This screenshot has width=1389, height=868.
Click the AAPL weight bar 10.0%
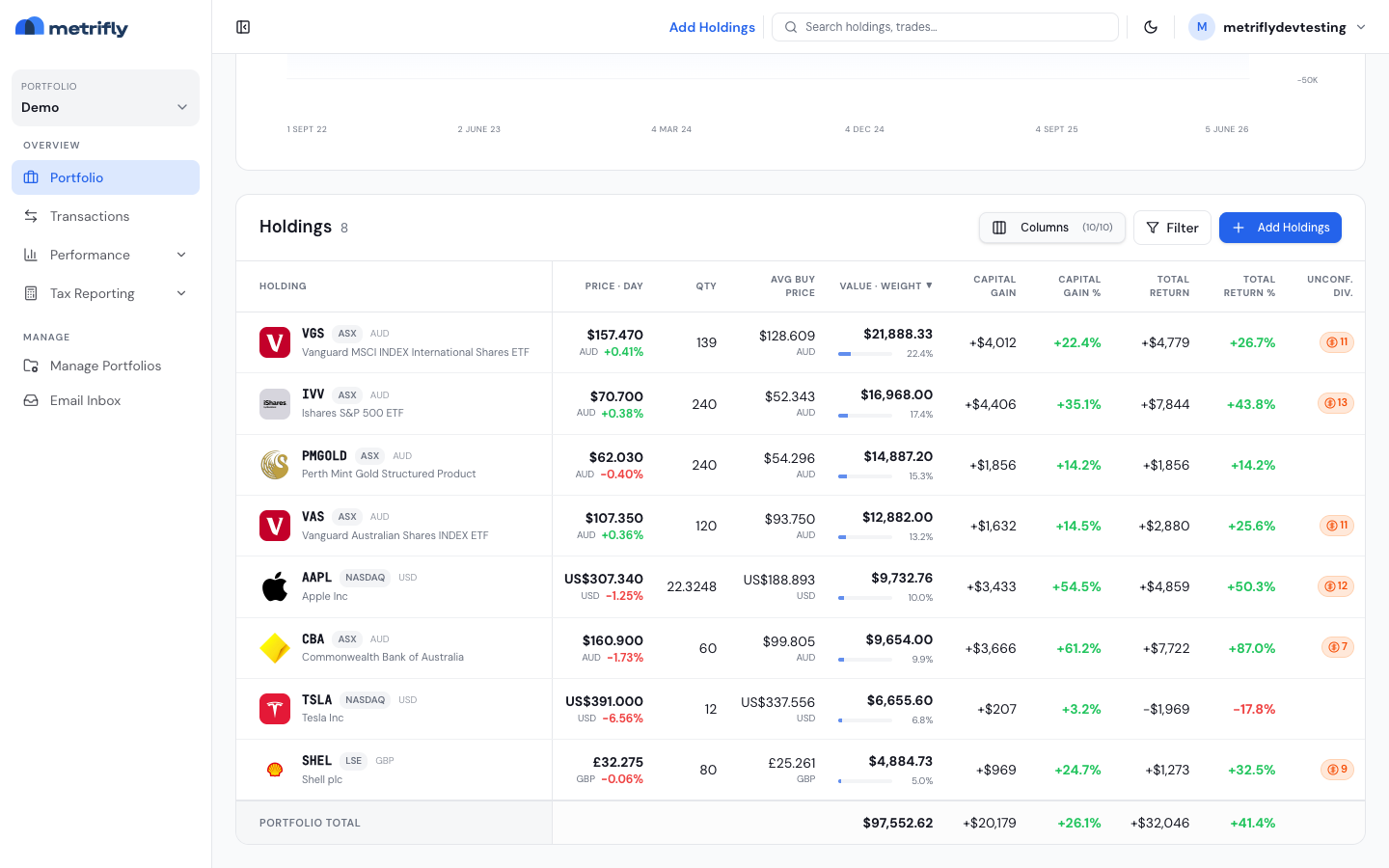tap(865, 598)
